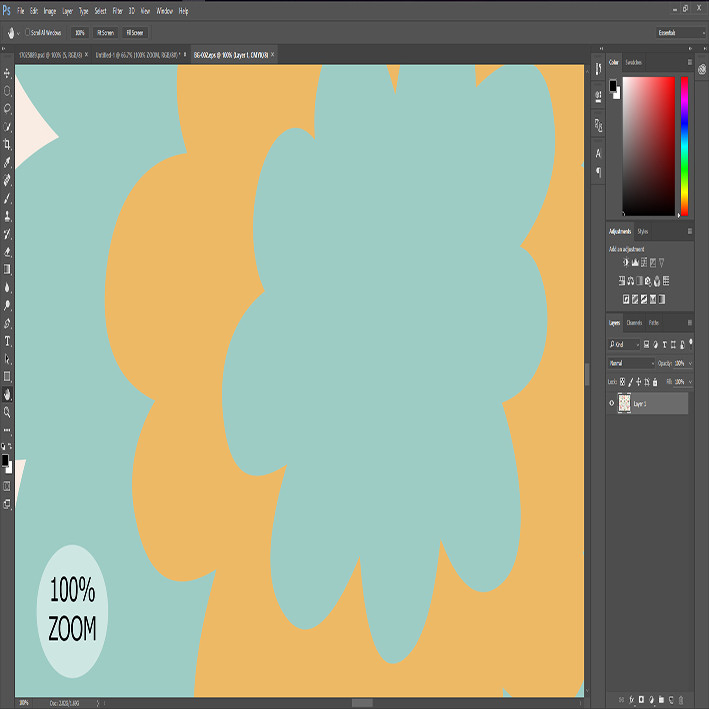The width and height of the screenshot is (709, 709).
Task: Add Curves adjustment
Action: tap(644, 262)
